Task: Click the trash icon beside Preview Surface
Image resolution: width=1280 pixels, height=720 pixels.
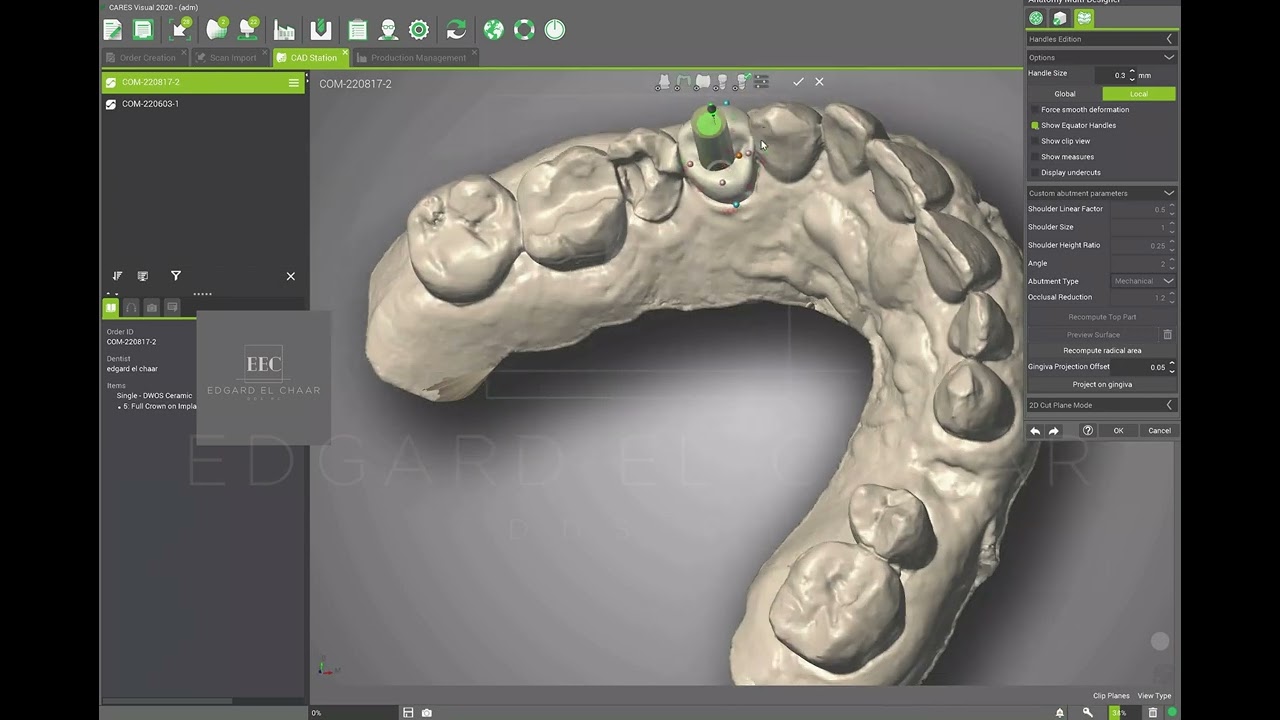Action: click(x=1167, y=335)
